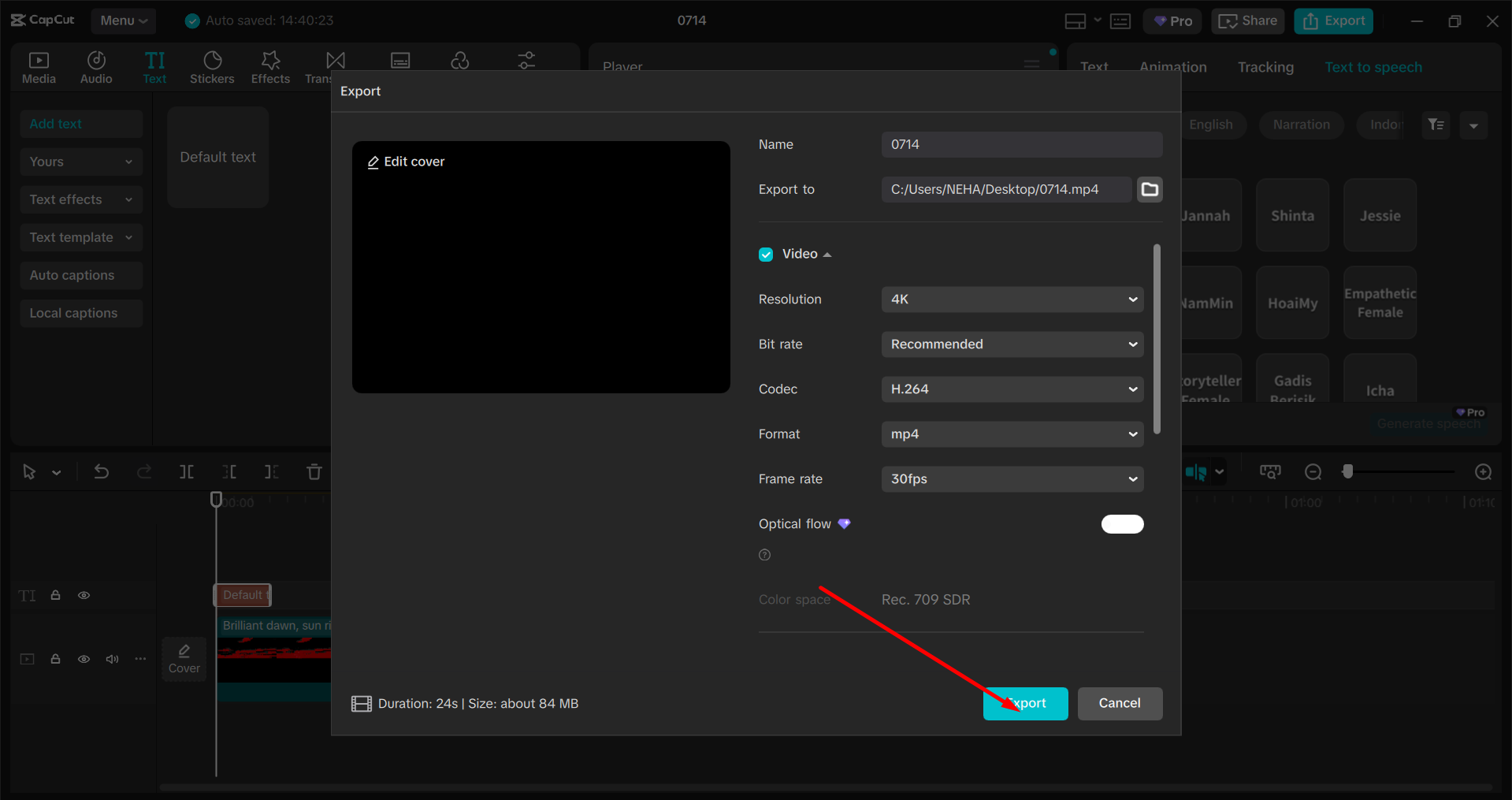Open the Resolution dropdown showing 4K
Image resolution: width=1512 pixels, height=800 pixels.
1012,300
